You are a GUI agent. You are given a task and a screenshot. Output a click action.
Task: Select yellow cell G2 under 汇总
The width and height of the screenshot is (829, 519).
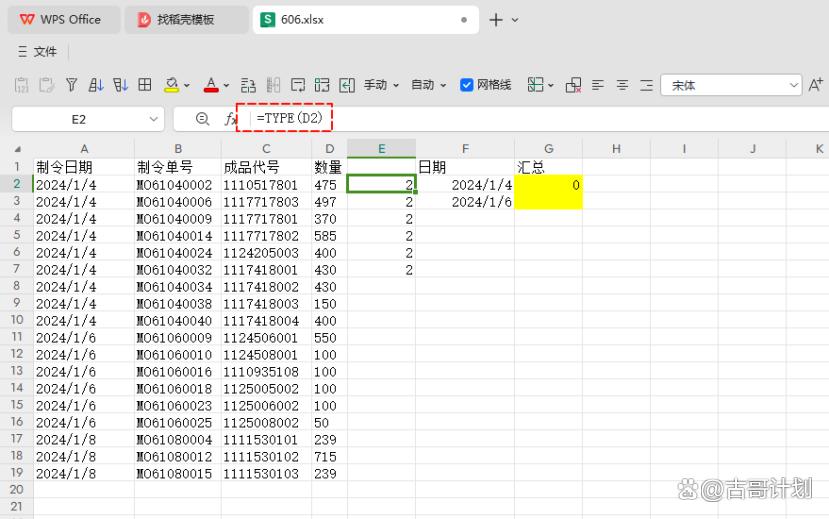pyautogui.click(x=548, y=185)
